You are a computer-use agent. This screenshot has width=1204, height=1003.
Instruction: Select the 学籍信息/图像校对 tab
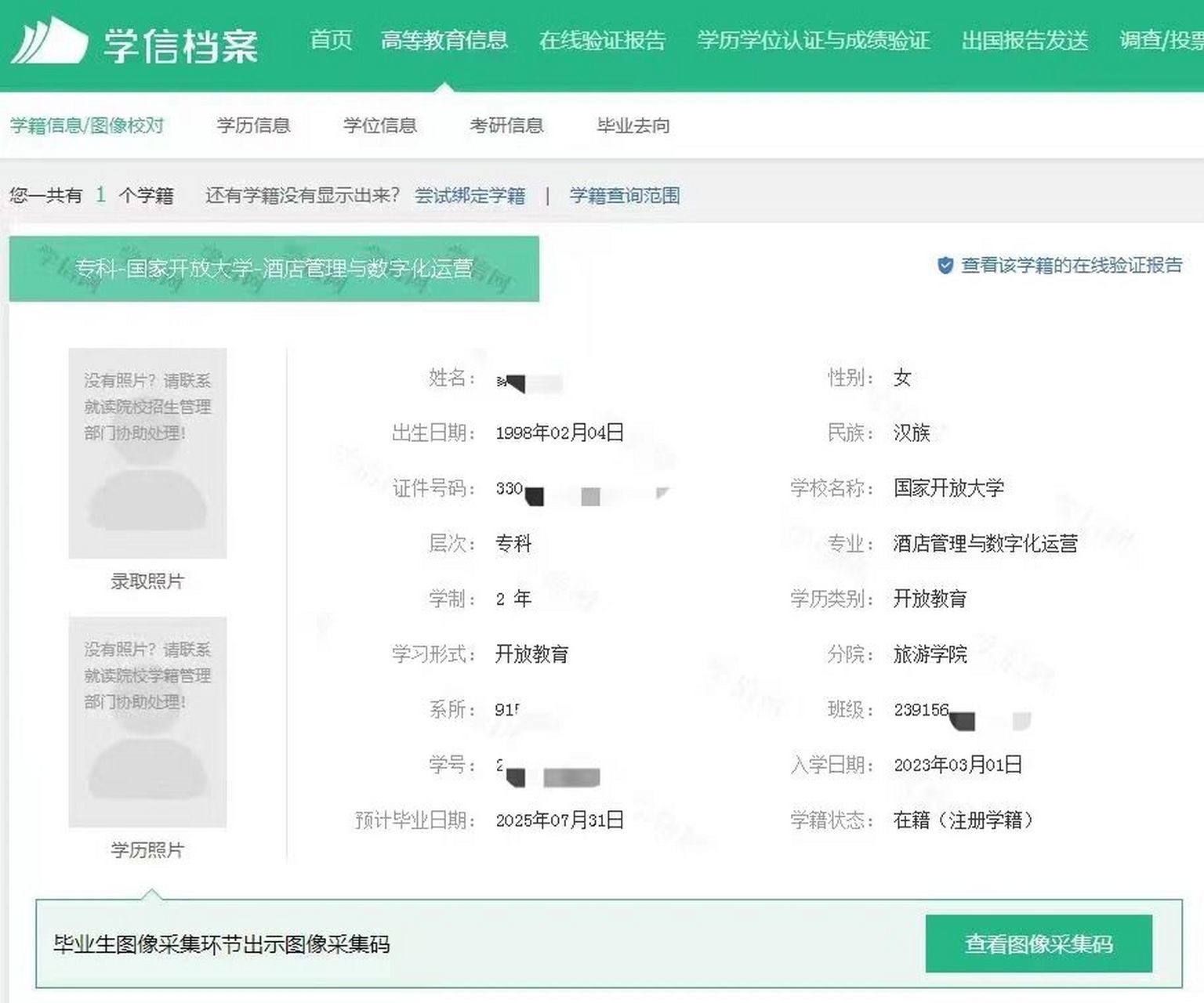pyautogui.click(x=89, y=125)
